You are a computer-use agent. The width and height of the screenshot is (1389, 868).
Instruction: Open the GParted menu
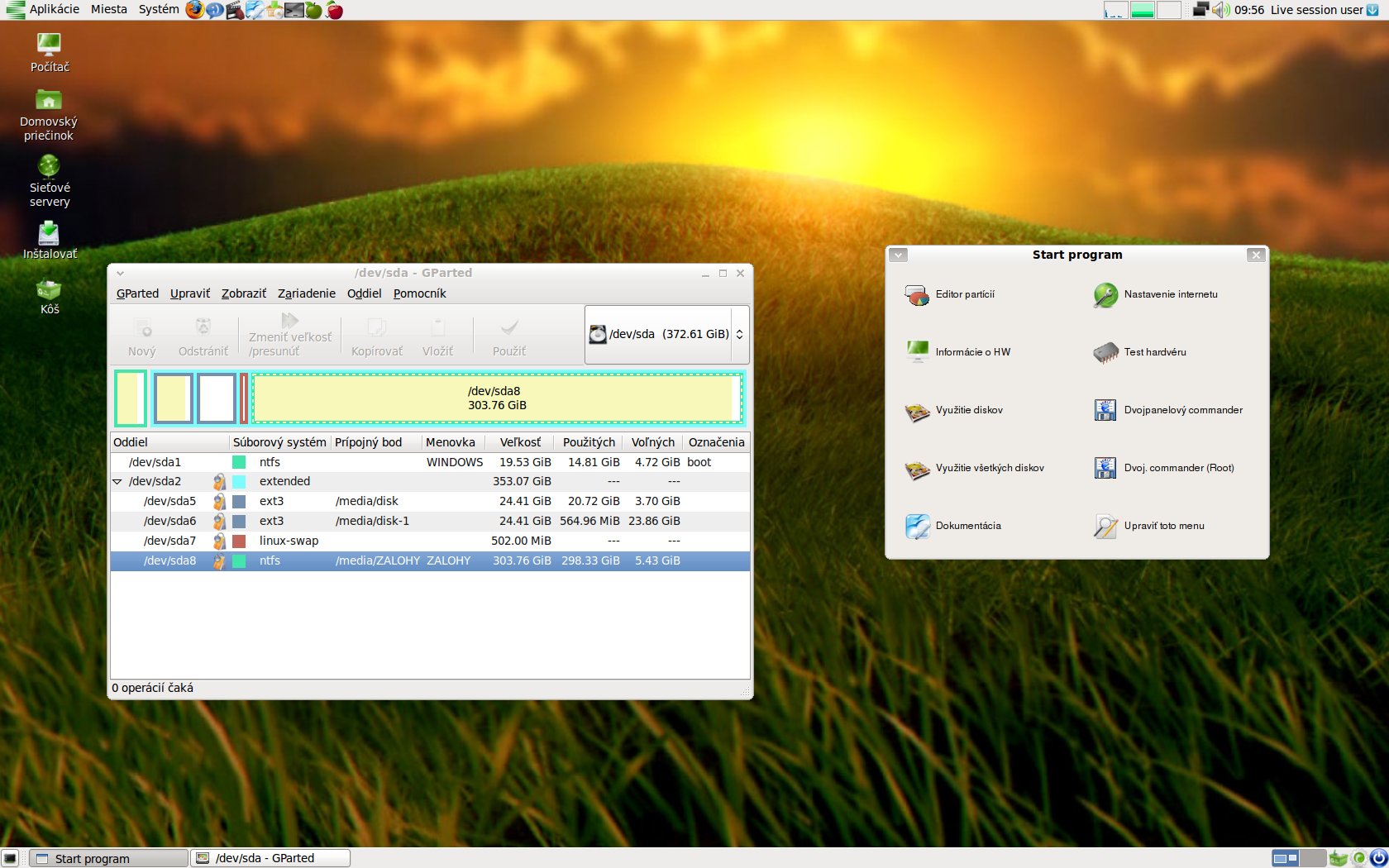[x=137, y=293]
